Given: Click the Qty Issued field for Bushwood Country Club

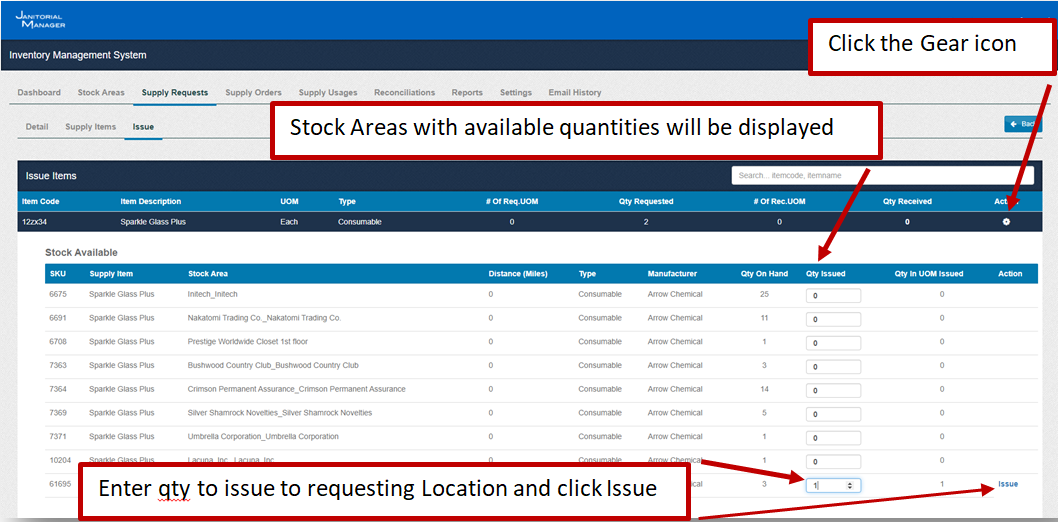Looking at the screenshot, I should 832,367.
